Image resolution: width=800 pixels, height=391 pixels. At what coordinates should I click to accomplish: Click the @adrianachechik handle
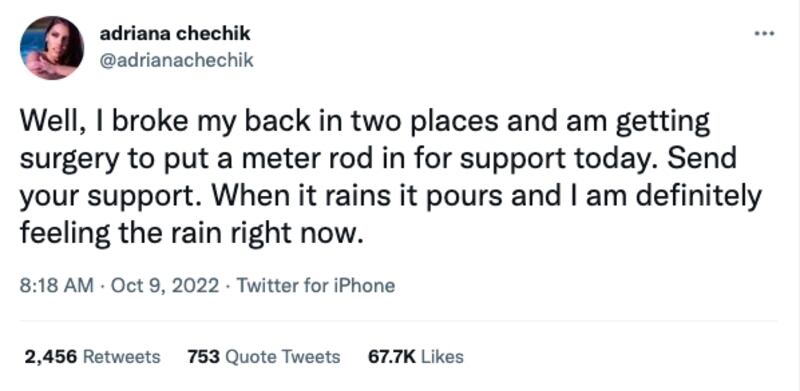pos(177,60)
